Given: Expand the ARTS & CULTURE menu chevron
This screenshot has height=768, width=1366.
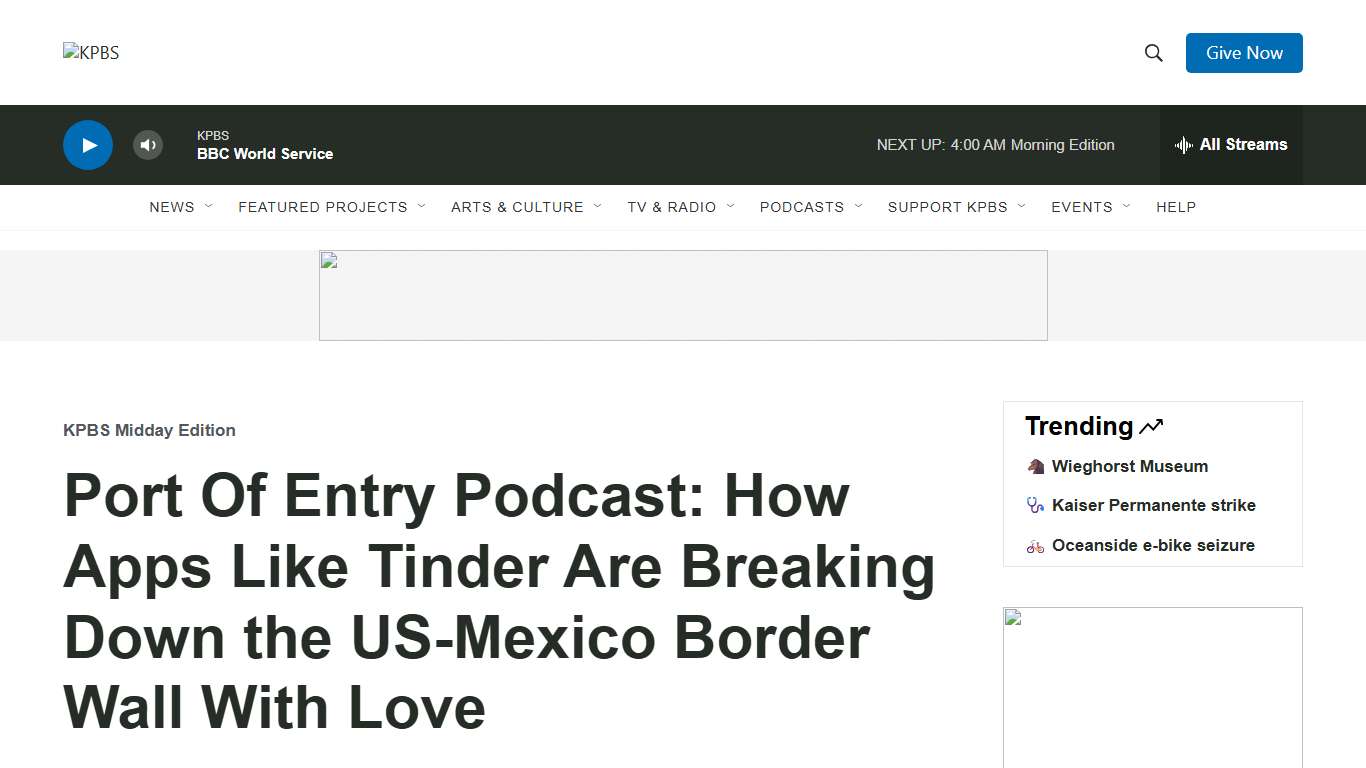Looking at the screenshot, I should [x=599, y=206].
